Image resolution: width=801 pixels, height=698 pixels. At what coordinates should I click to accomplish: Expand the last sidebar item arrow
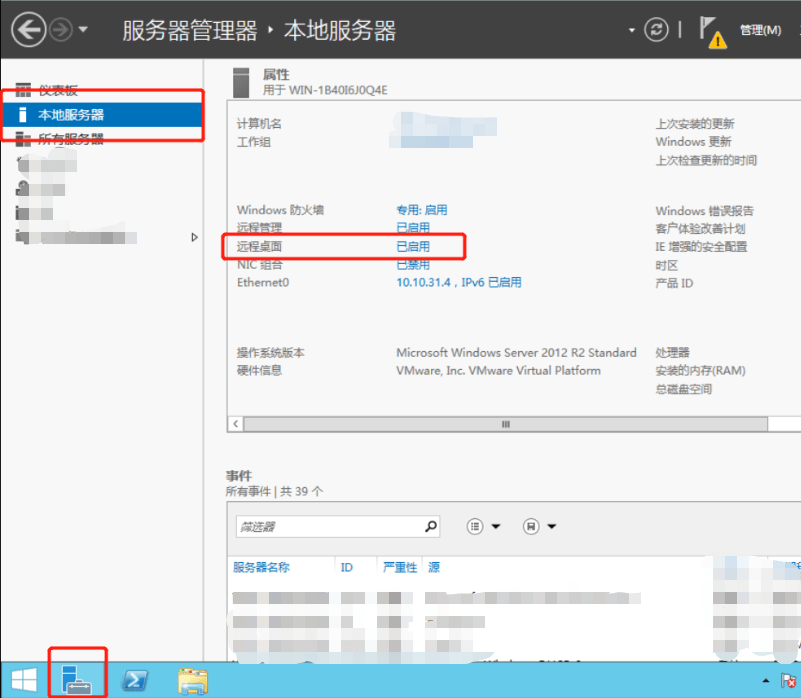(x=194, y=237)
